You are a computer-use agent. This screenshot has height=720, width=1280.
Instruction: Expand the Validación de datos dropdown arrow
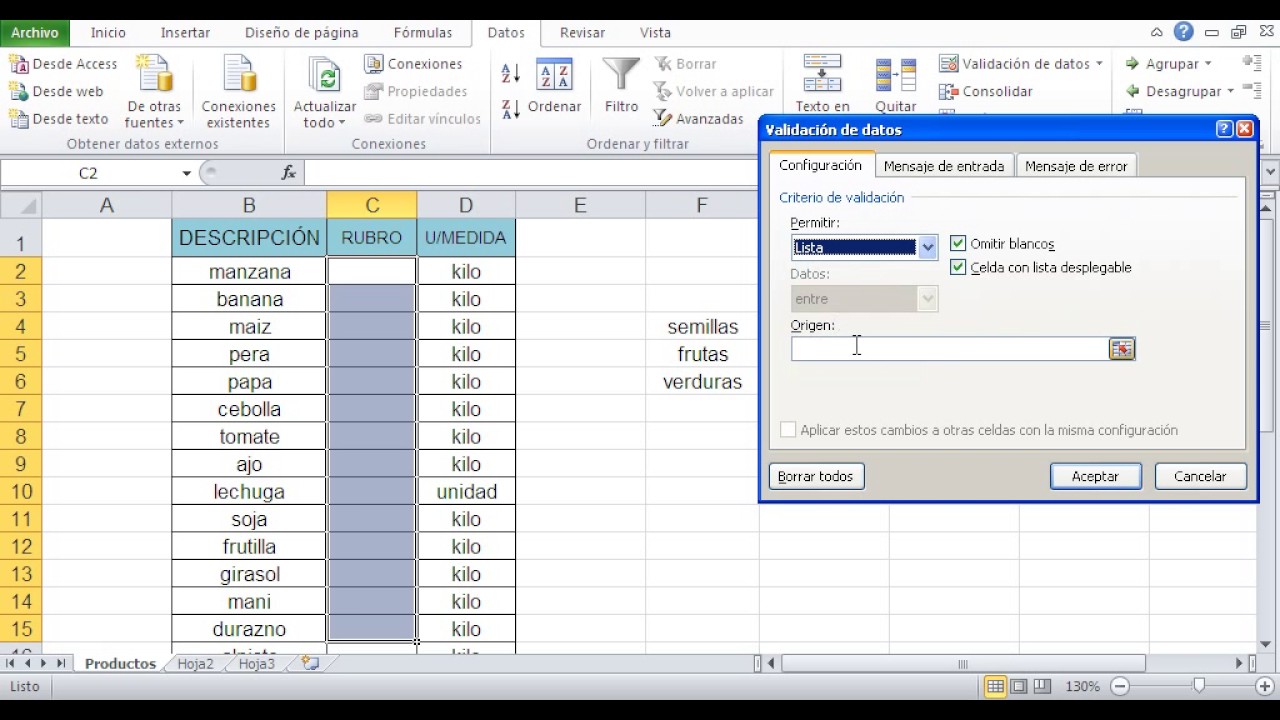point(1099,64)
